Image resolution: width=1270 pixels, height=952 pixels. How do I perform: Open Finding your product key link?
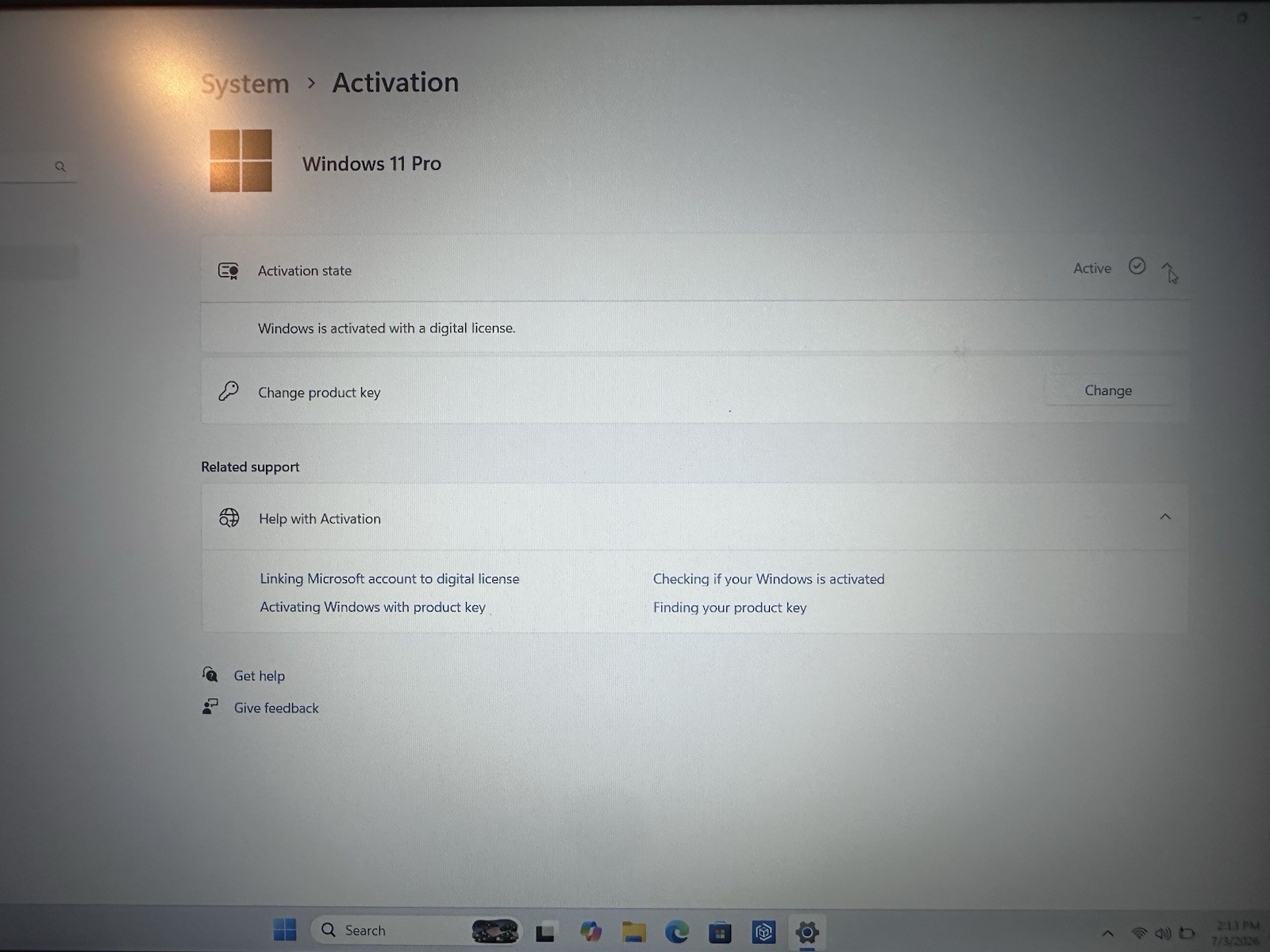coord(729,608)
